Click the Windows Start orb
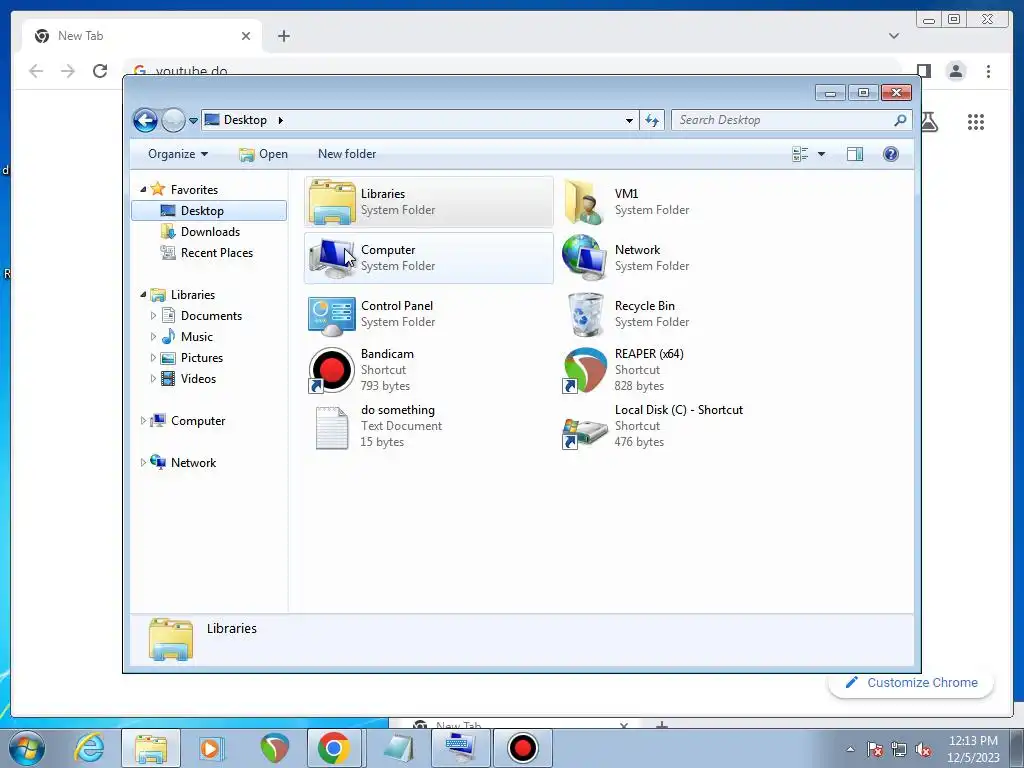Viewport: 1024px width, 768px height. (27, 748)
